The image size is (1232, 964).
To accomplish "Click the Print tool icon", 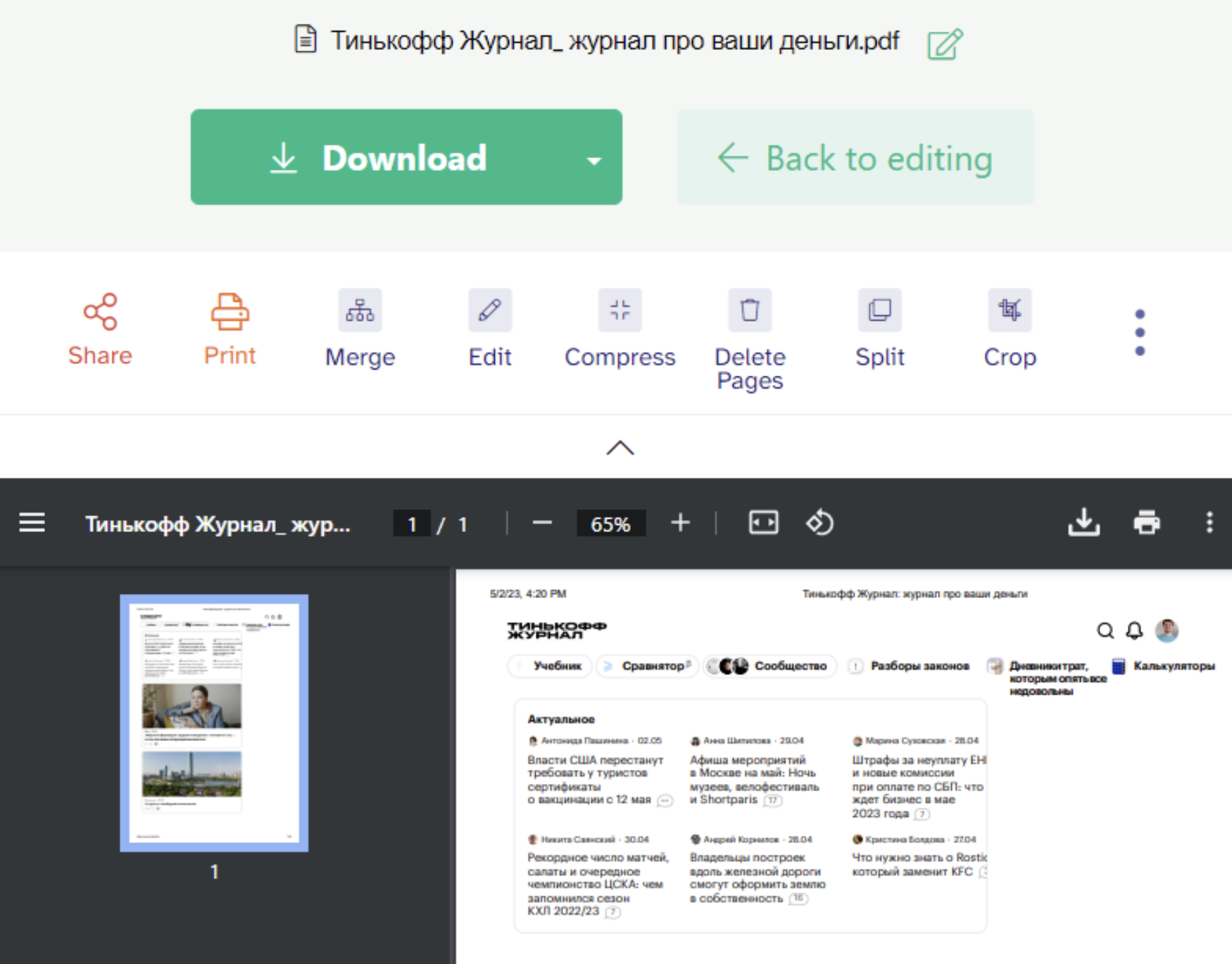I will pyautogui.click(x=230, y=312).
